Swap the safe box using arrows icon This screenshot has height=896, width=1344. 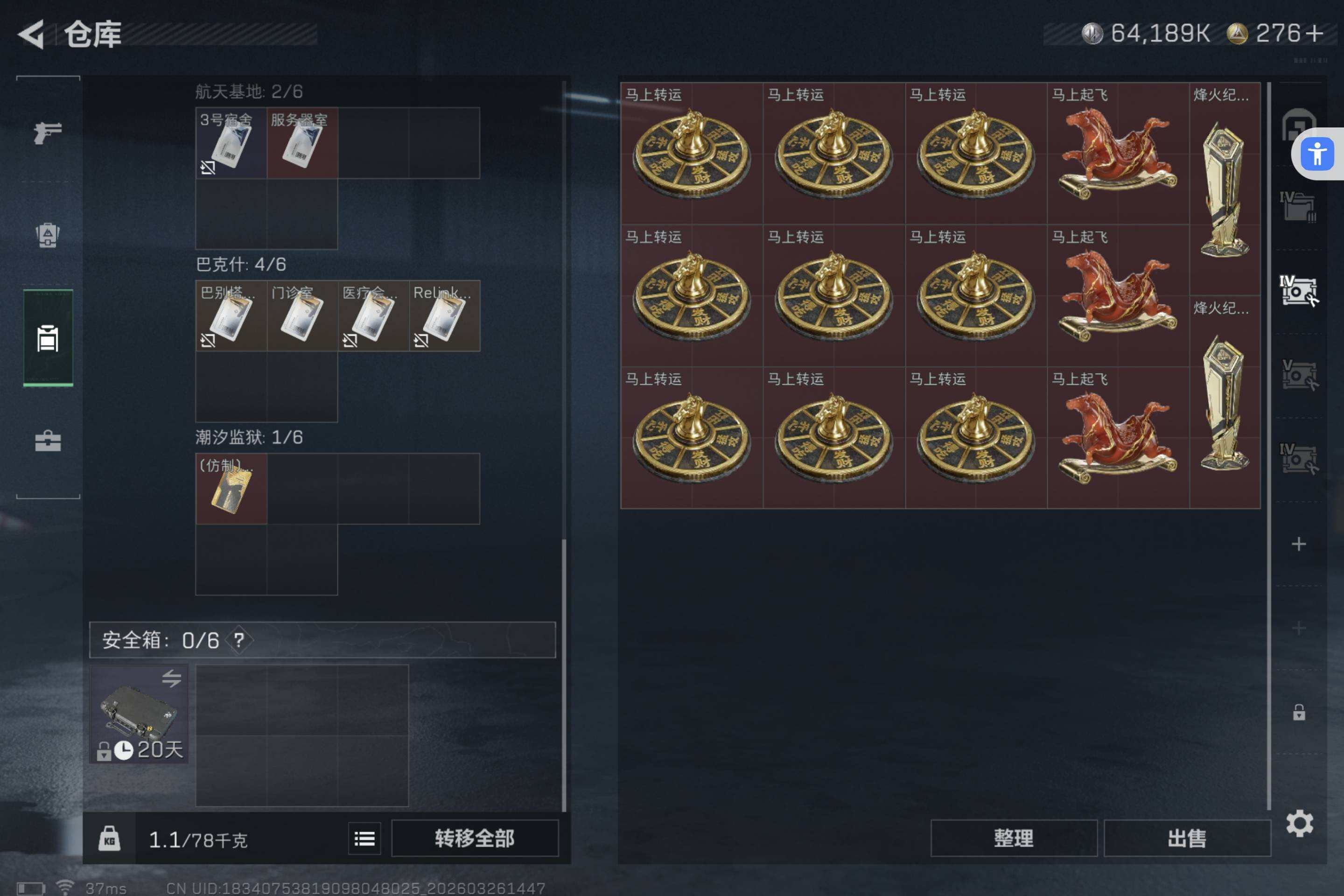click(171, 678)
